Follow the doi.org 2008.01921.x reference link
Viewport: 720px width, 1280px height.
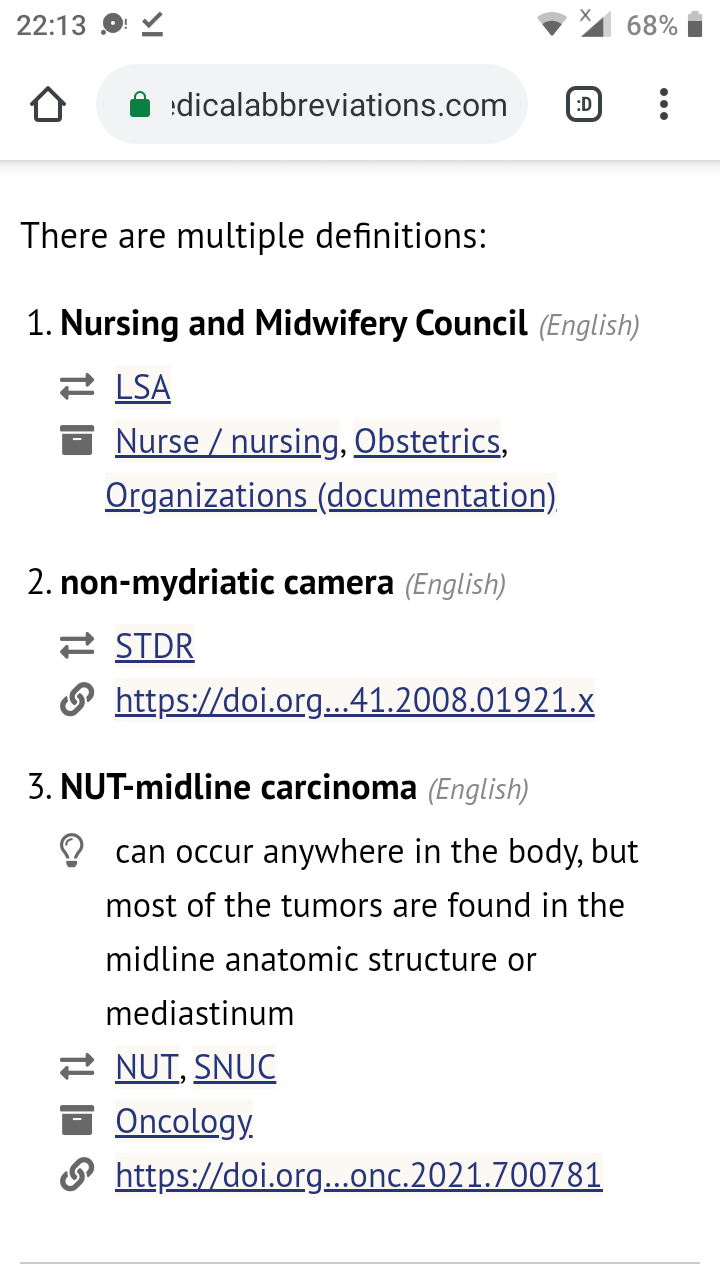tap(355, 701)
